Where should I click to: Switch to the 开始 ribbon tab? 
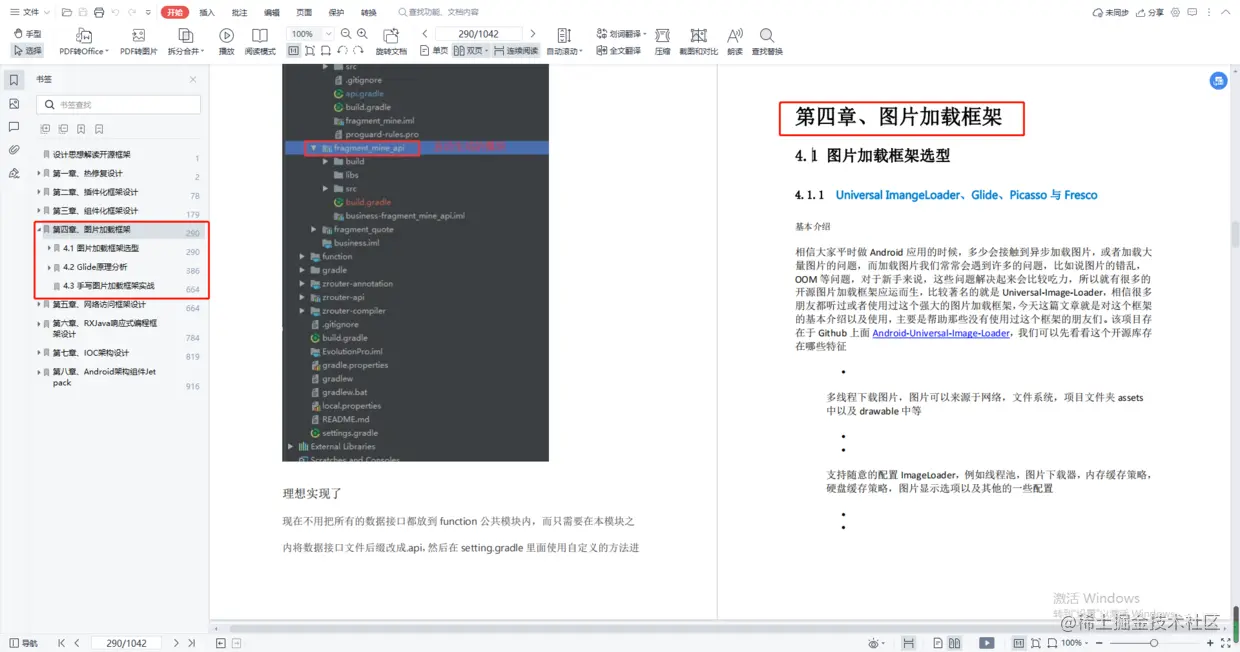(x=175, y=12)
